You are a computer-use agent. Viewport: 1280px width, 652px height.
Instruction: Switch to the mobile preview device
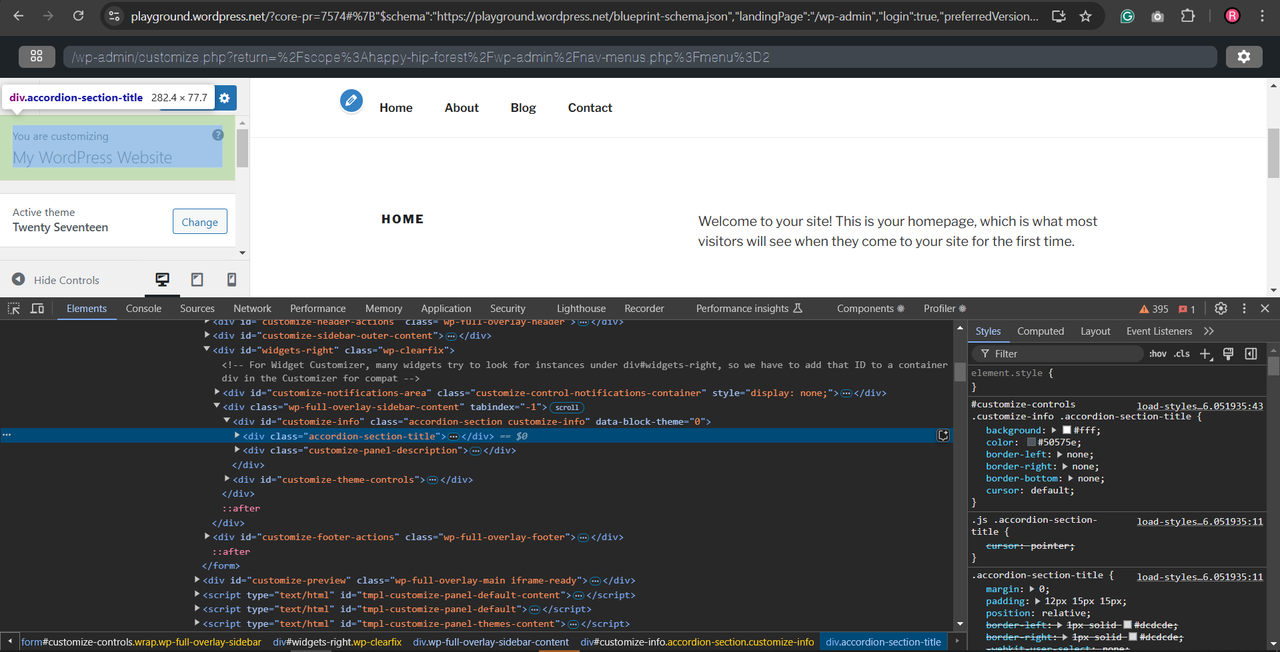coord(232,280)
